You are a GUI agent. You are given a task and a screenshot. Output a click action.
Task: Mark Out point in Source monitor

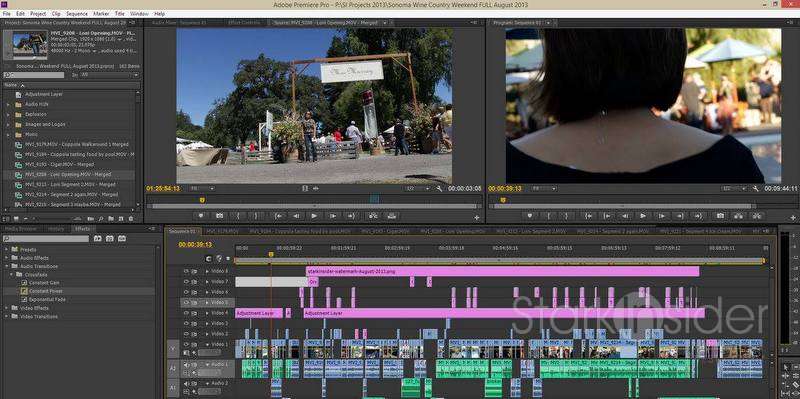click(x=256, y=216)
